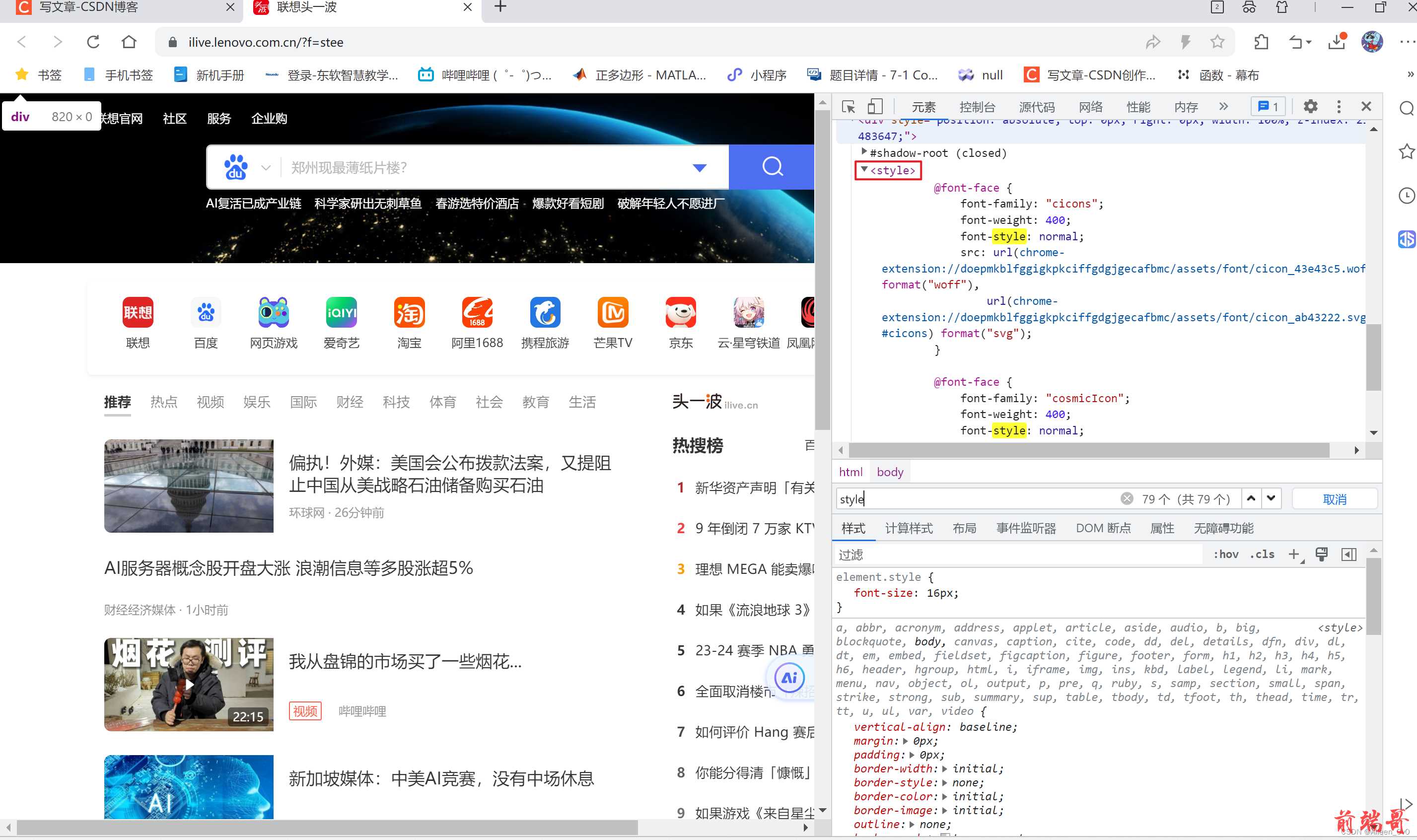Toggle computed styles sidebar pane icon

coord(1348,554)
